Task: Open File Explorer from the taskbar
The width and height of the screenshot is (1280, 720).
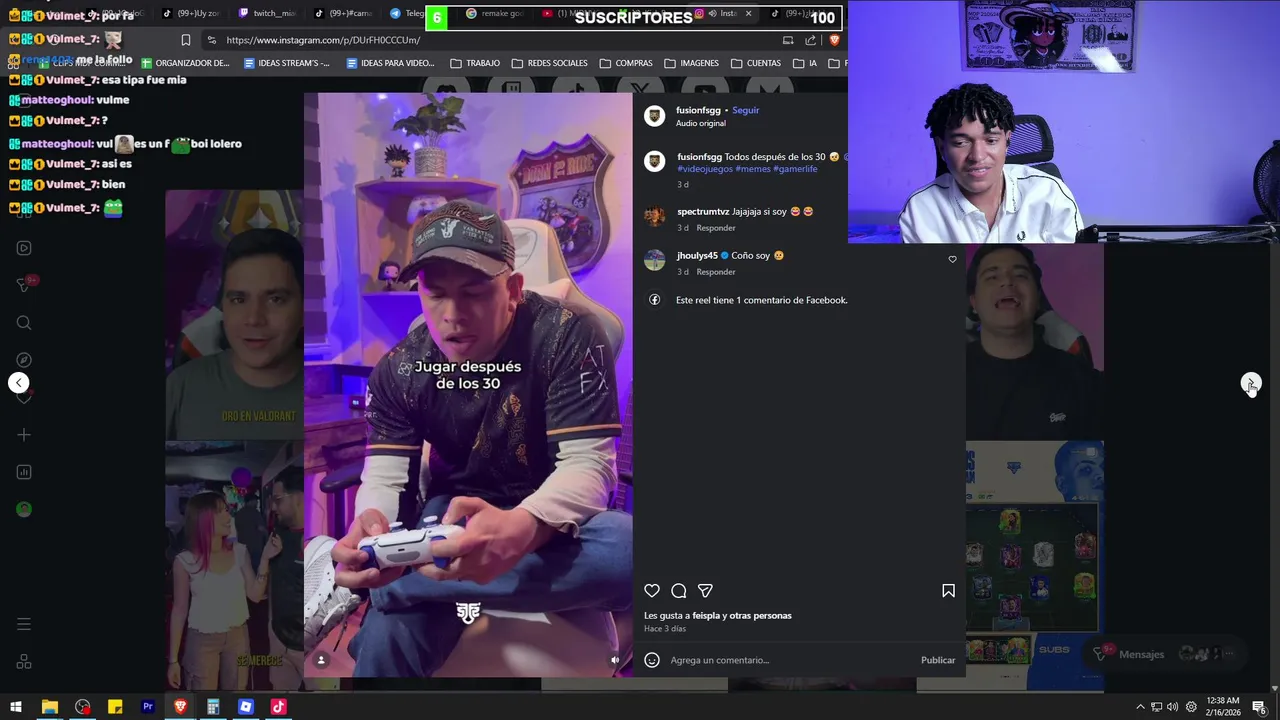Action: pyautogui.click(x=49, y=707)
